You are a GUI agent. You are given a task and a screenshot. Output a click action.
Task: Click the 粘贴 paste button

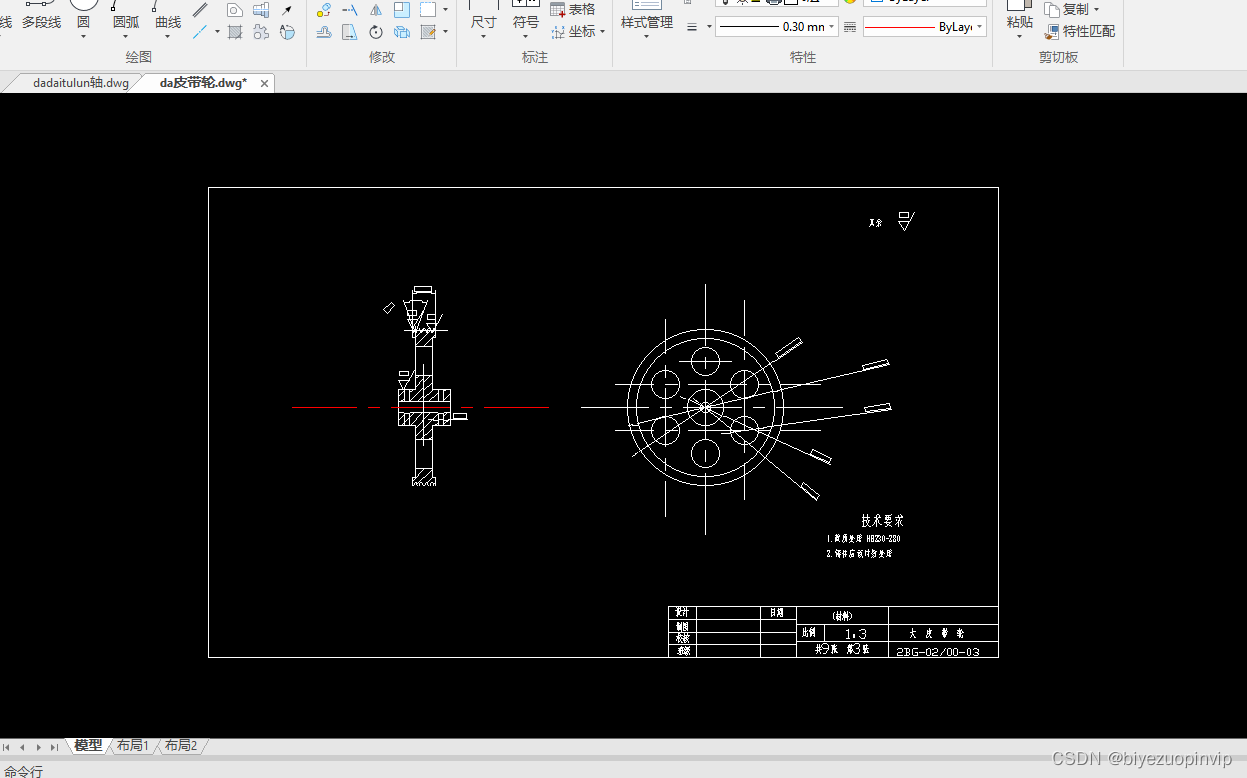(1020, 15)
